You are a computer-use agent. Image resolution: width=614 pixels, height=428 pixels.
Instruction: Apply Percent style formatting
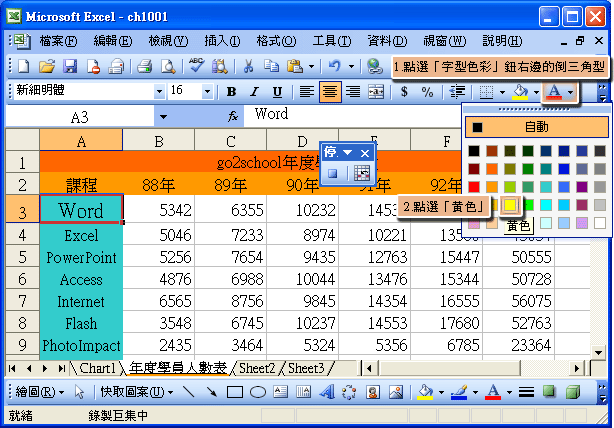coord(427,92)
